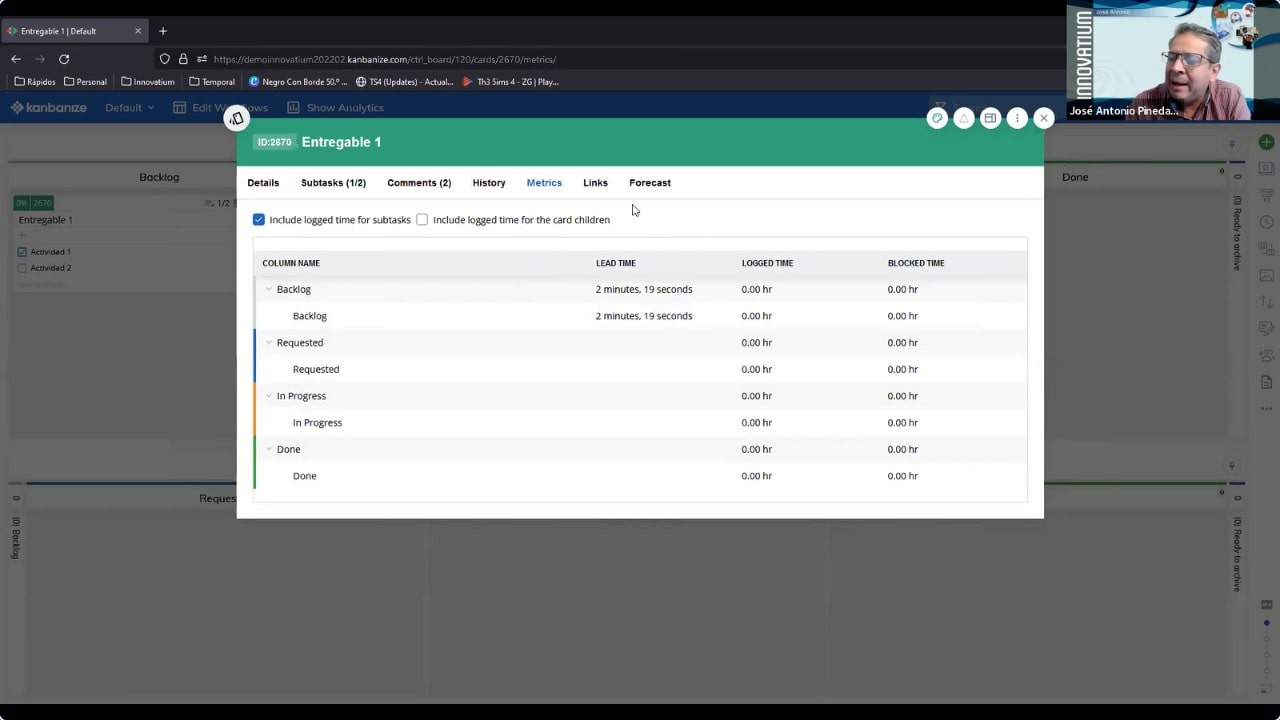Open the Subtasks (1/2) tab
Screen dimensions: 1280x720
tap(333, 183)
